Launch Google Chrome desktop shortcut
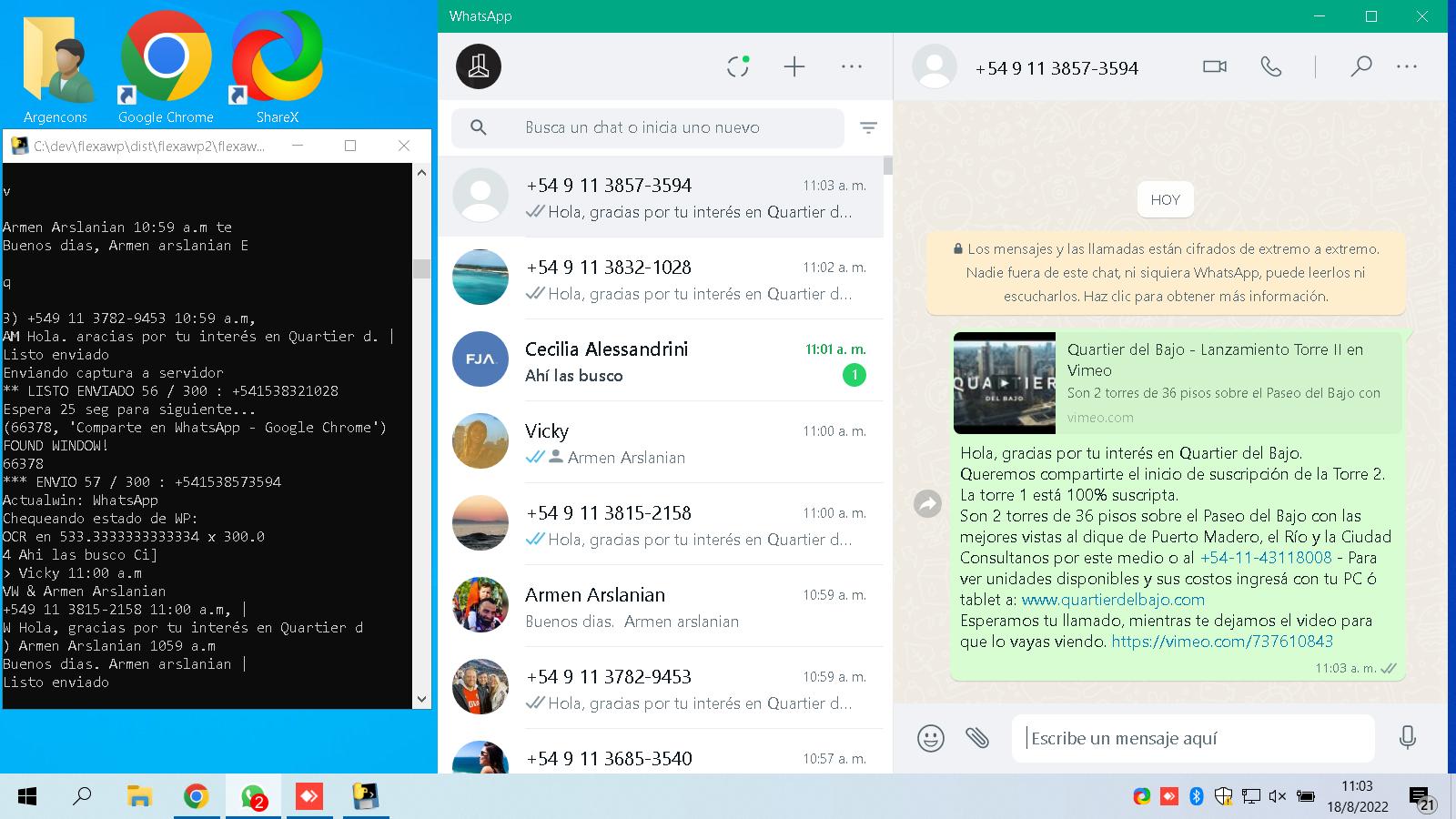1456x819 pixels. (x=166, y=68)
